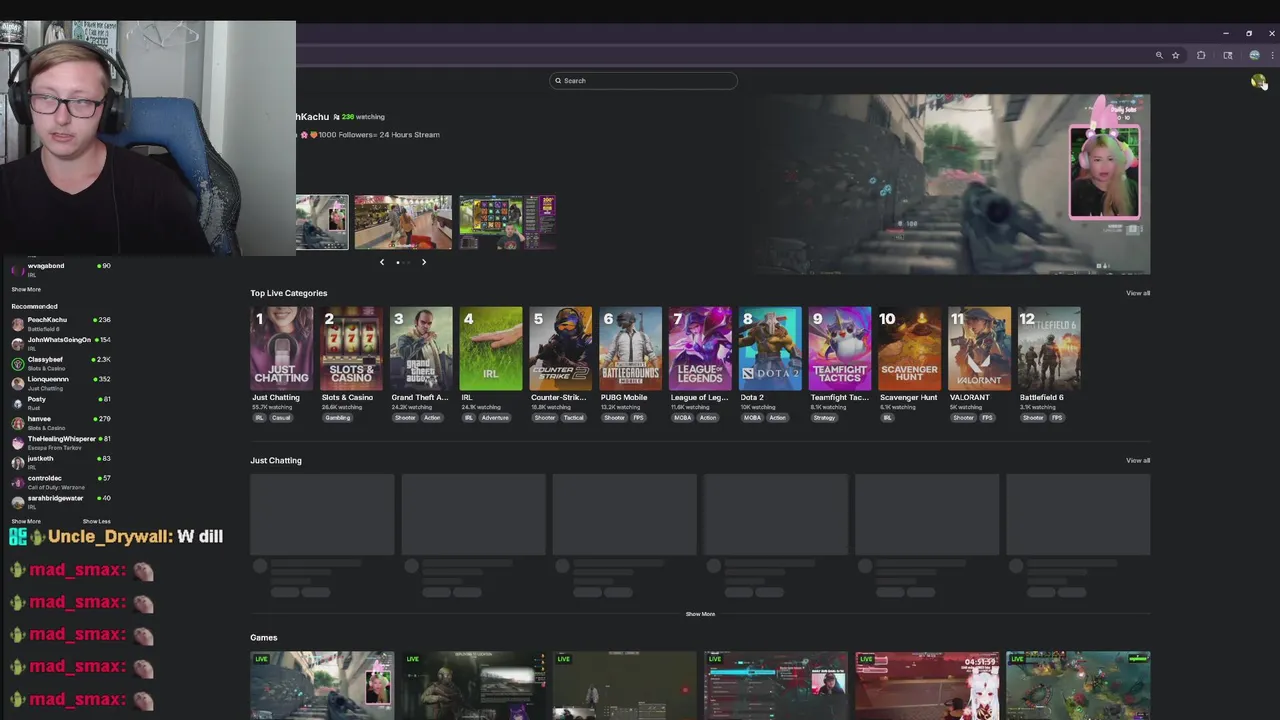Open wvagabond channel in sidebar
1280x720 pixels.
pos(60,269)
